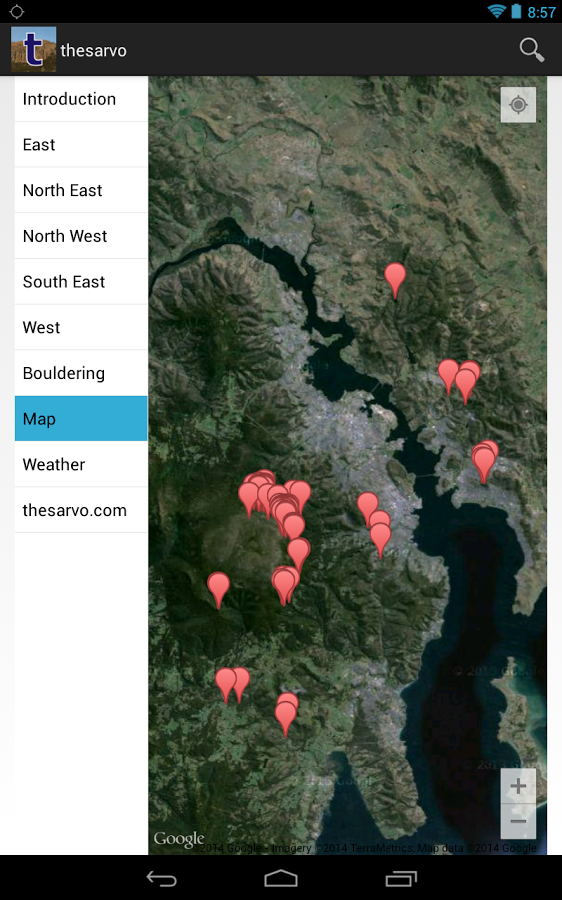Tap the Android back navigation icon

pyautogui.click(x=161, y=878)
